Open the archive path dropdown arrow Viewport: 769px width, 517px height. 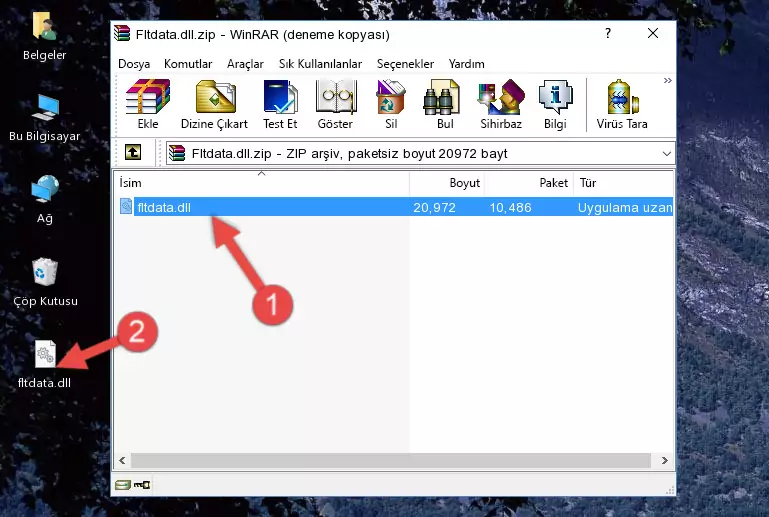[666, 154]
